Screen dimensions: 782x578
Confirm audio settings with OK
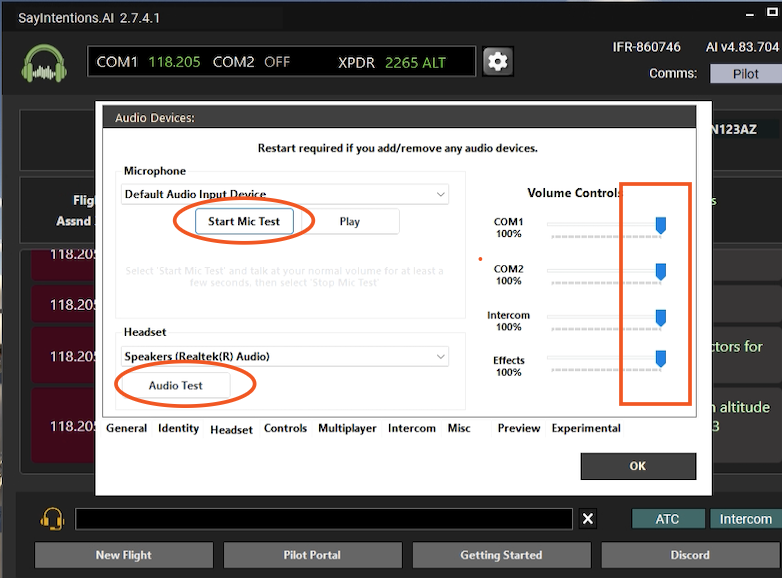point(638,466)
